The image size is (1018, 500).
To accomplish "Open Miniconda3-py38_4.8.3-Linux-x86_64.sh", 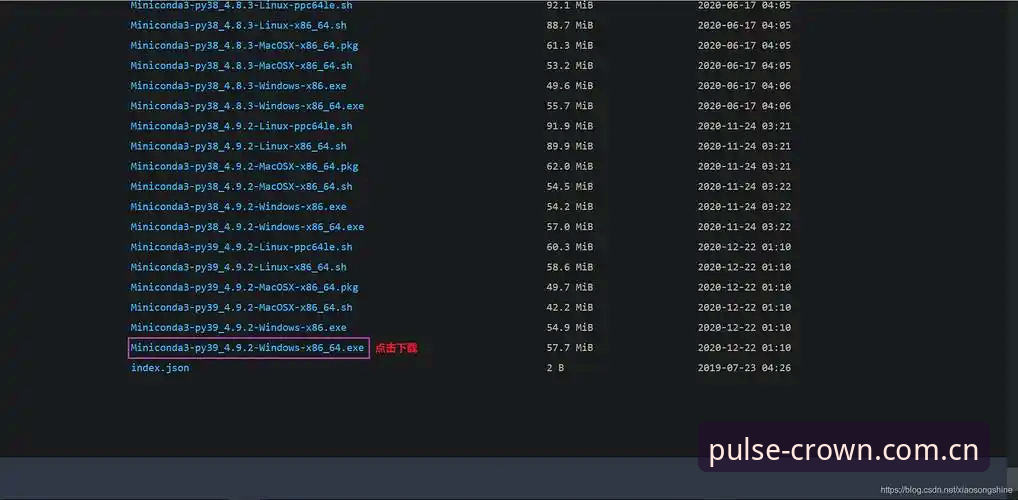I will tap(238, 26).
